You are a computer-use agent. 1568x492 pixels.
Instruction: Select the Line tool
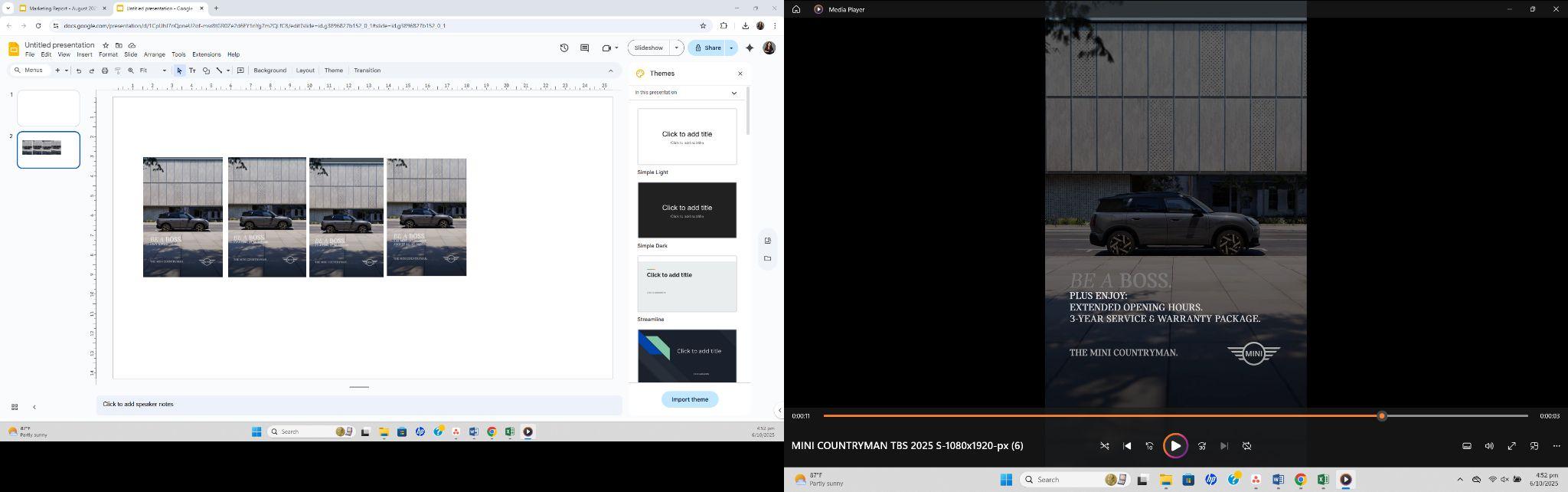[x=219, y=71]
